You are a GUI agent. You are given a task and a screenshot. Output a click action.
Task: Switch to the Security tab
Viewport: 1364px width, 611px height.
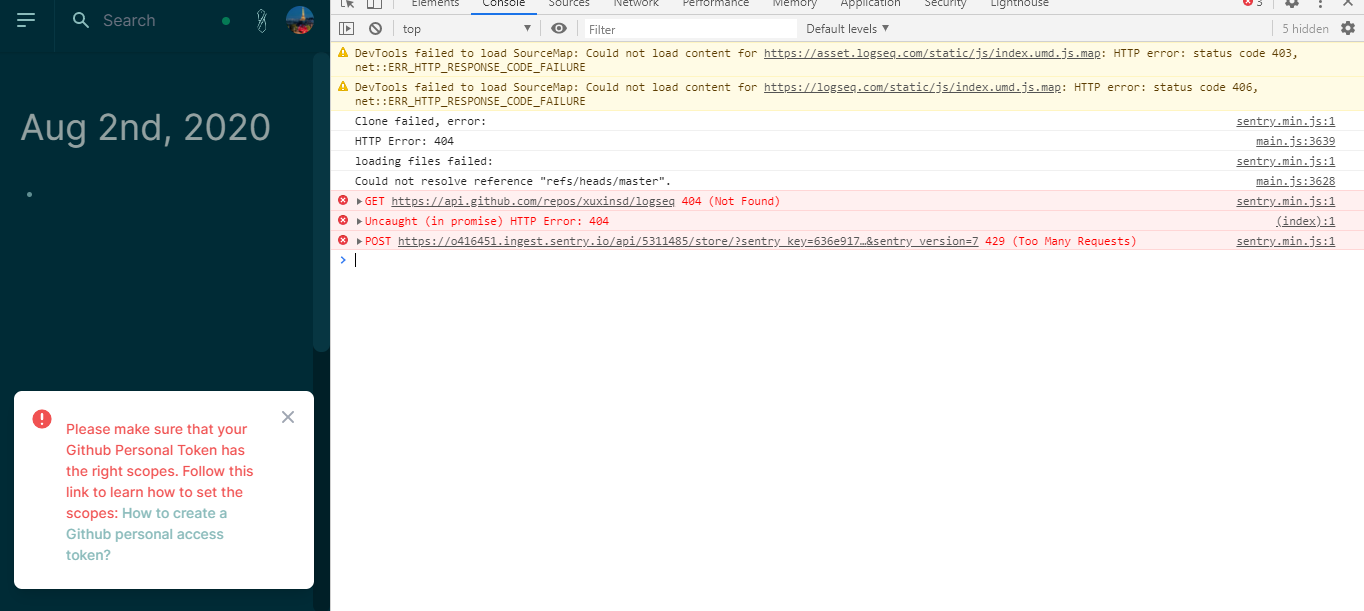click(945, 4)
